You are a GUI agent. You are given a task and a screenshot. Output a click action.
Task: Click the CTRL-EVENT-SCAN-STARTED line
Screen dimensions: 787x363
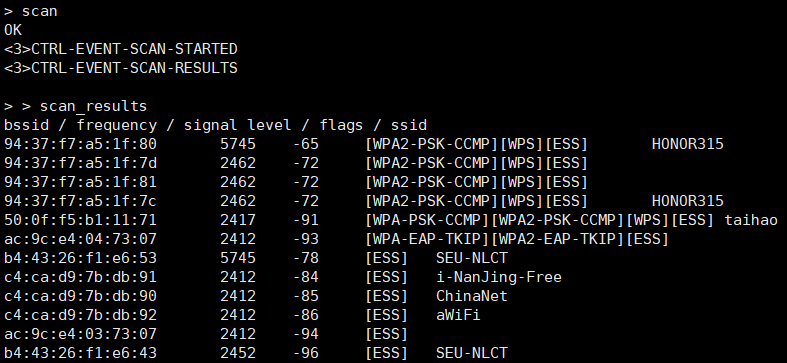coord(120,49)
